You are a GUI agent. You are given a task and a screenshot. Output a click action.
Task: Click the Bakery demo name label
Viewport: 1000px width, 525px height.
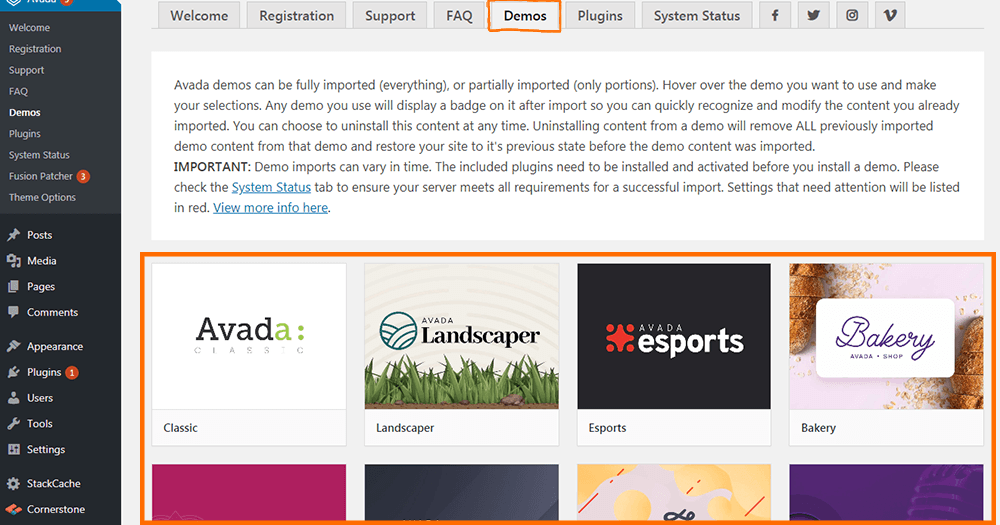818,428
